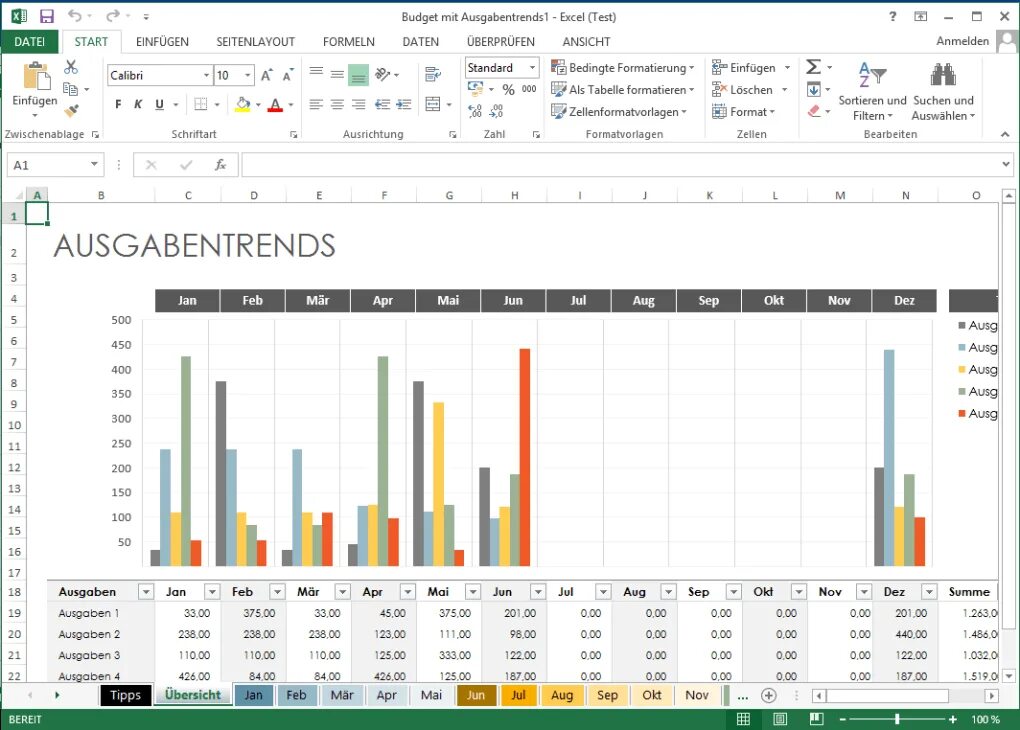The width and height of the screenshot is (1020, 730).
Task: Open the Ausgaben column filter dropdown
Action: click(x=146, y=592)
